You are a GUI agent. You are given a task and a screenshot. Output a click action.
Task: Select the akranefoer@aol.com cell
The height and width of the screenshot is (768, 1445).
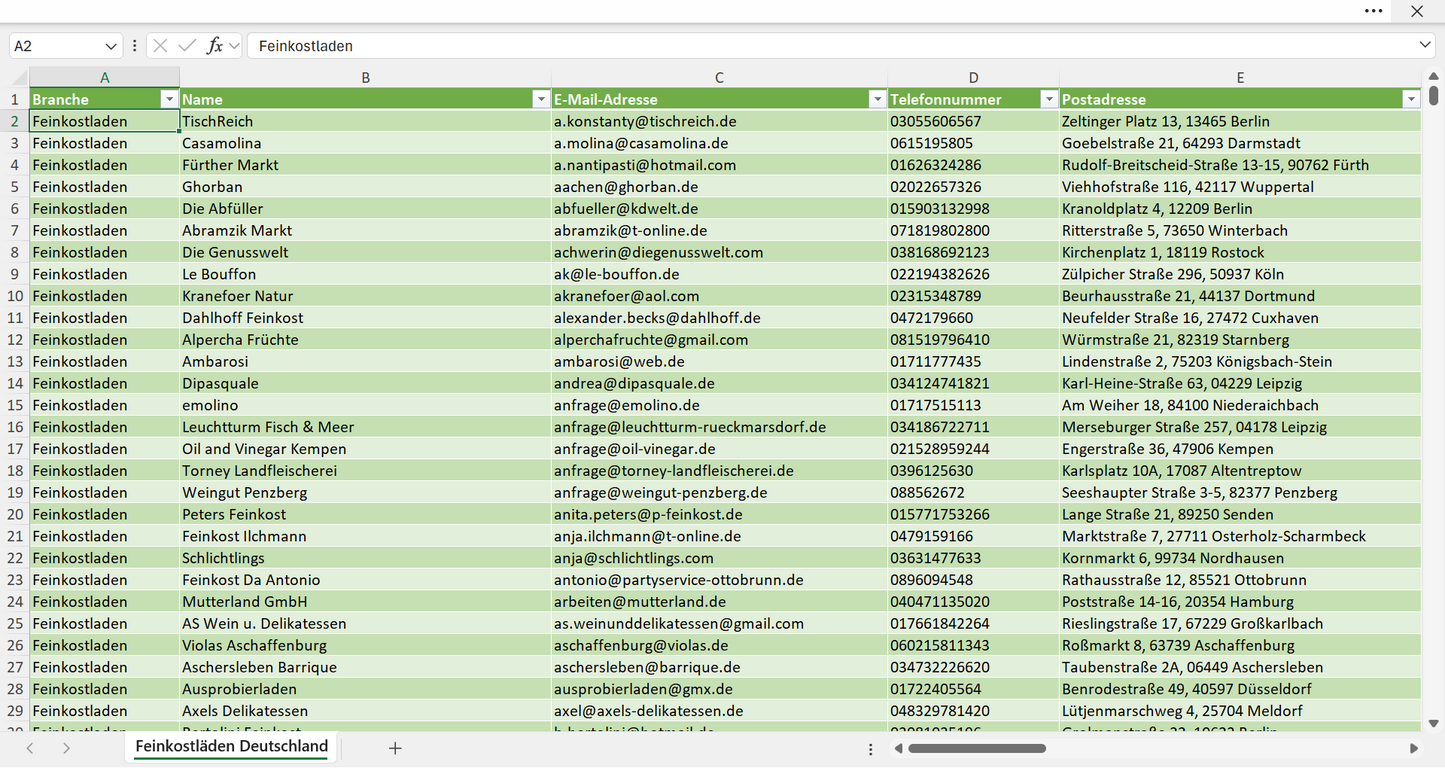point(719,296)
